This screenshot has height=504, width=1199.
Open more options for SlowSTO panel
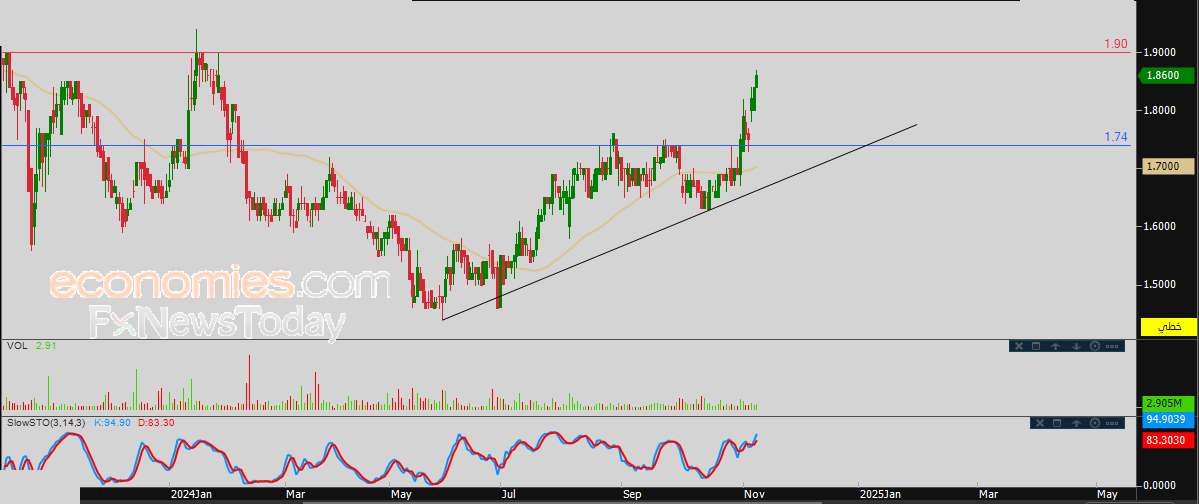point(1112,424)
